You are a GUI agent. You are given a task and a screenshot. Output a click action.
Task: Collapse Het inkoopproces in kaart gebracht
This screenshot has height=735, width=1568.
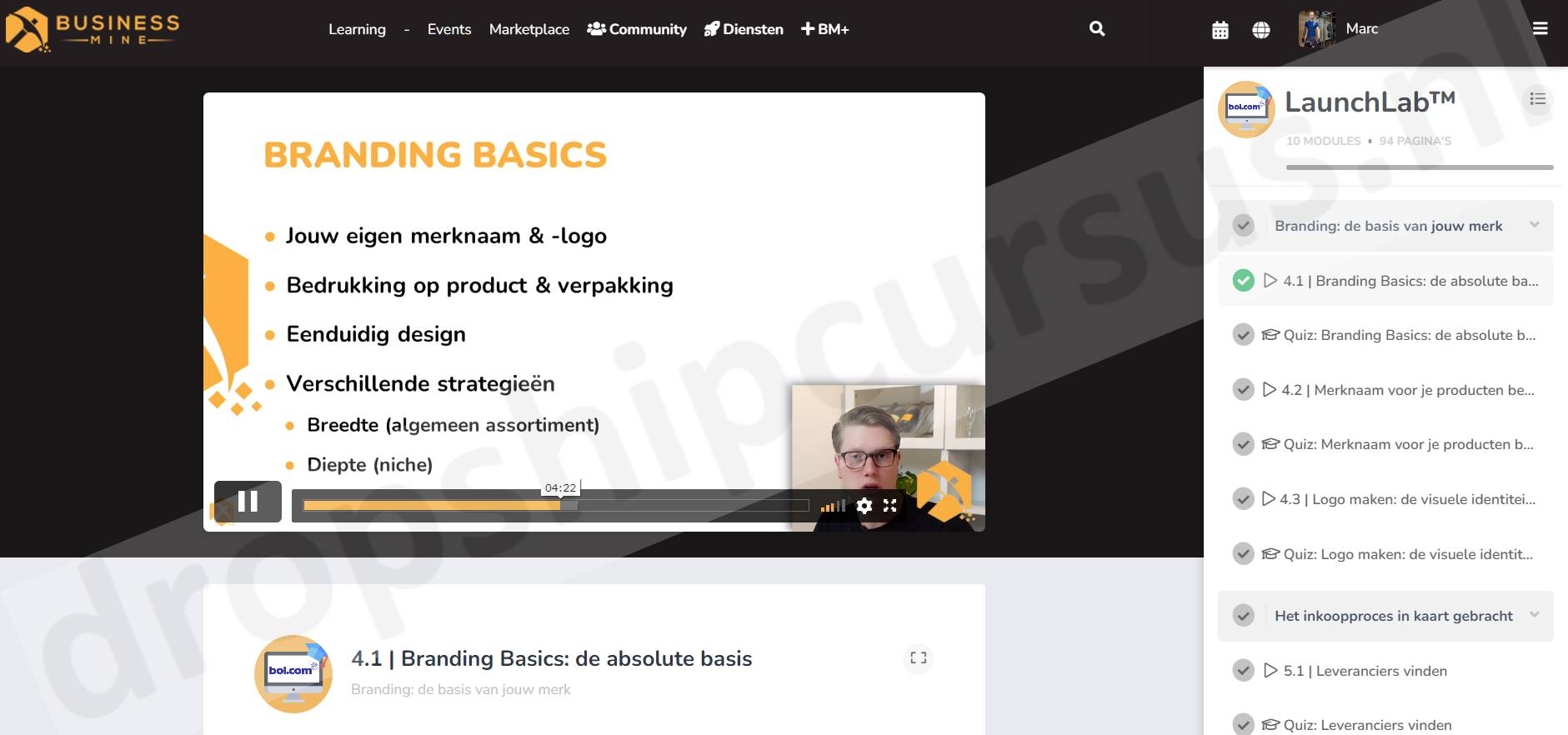(1535, 616)
